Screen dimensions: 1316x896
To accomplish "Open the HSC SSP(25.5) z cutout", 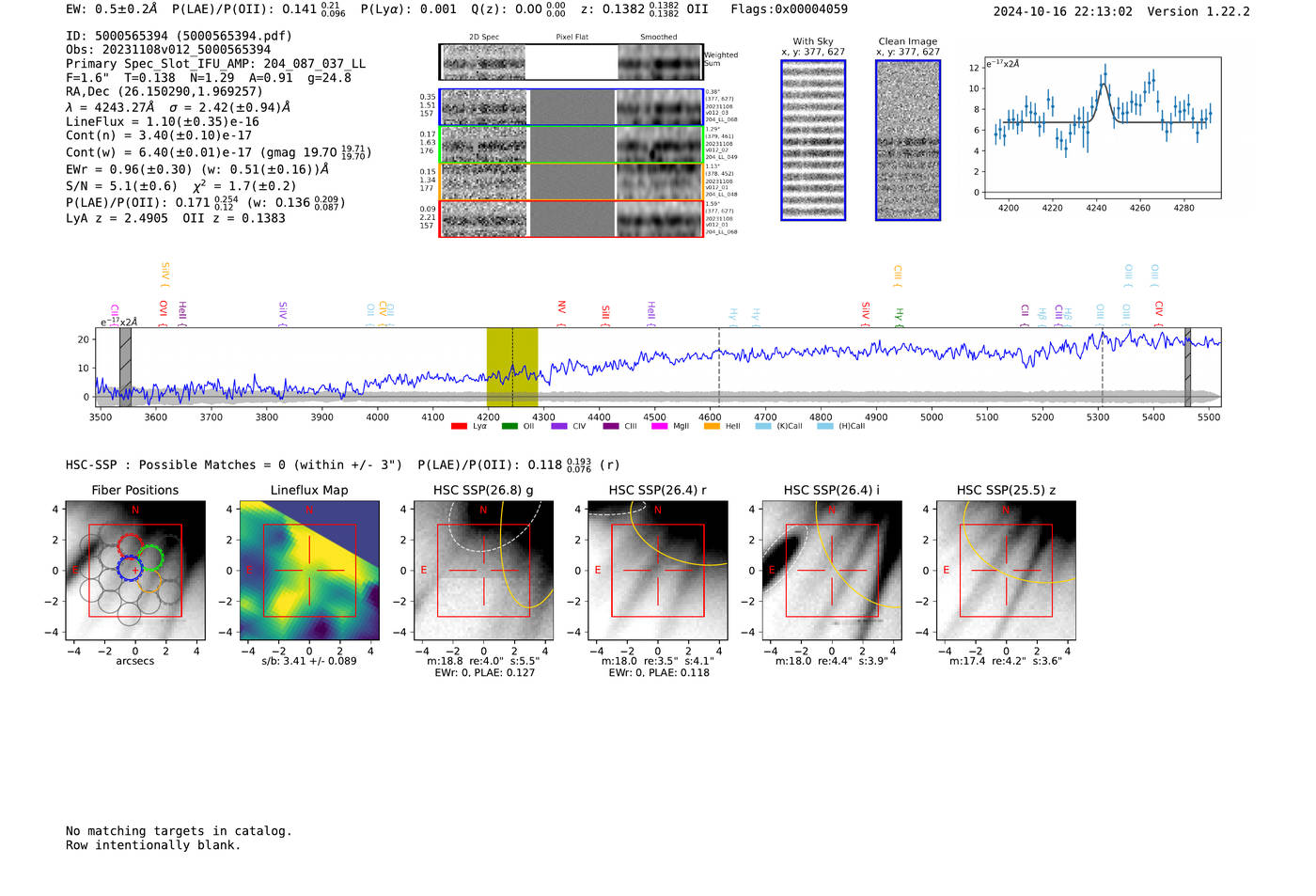I will [x=1006, y=571].
